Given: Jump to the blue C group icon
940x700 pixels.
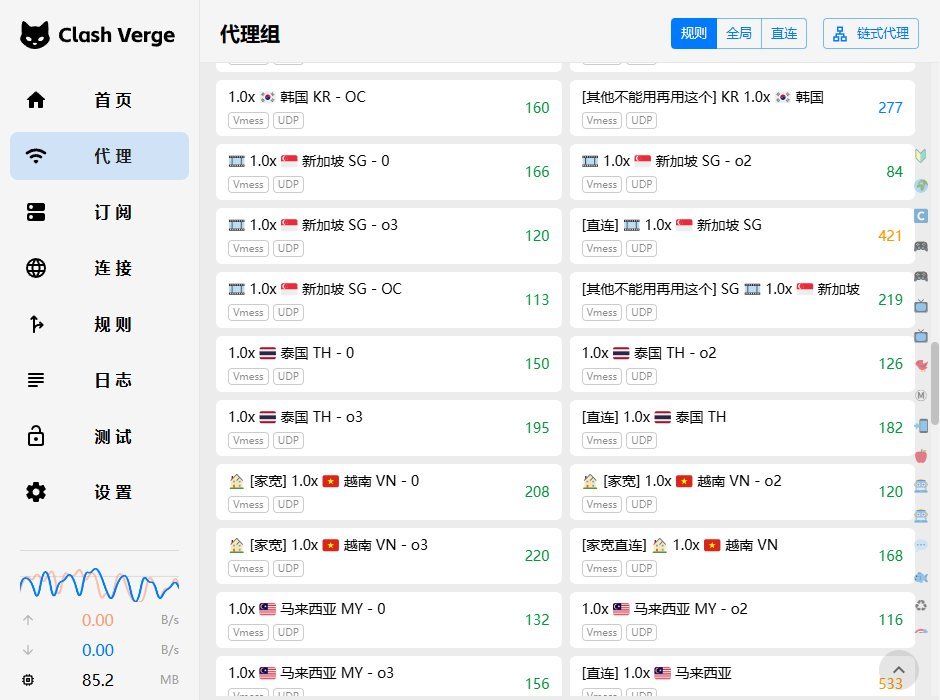Looking at the screenshot, I should pyautogui.click(x=921, y=216).
